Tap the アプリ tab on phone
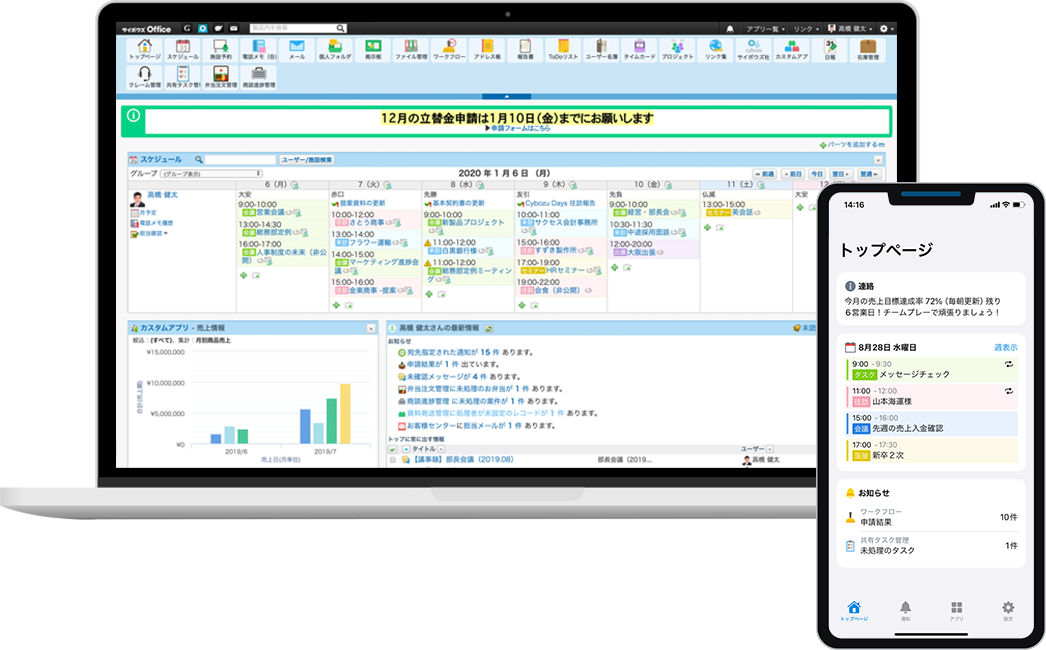1046x650 pixels. coord(956,611)
